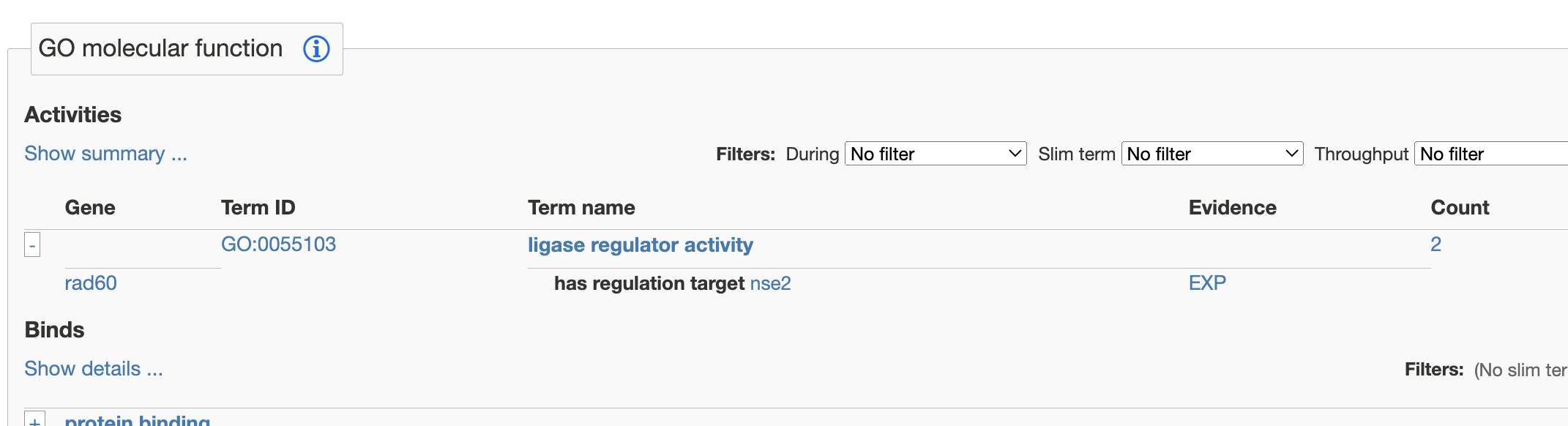Screen dimensions: 1568x426
Task: Open the rad60 gene page
Action: 89,283
